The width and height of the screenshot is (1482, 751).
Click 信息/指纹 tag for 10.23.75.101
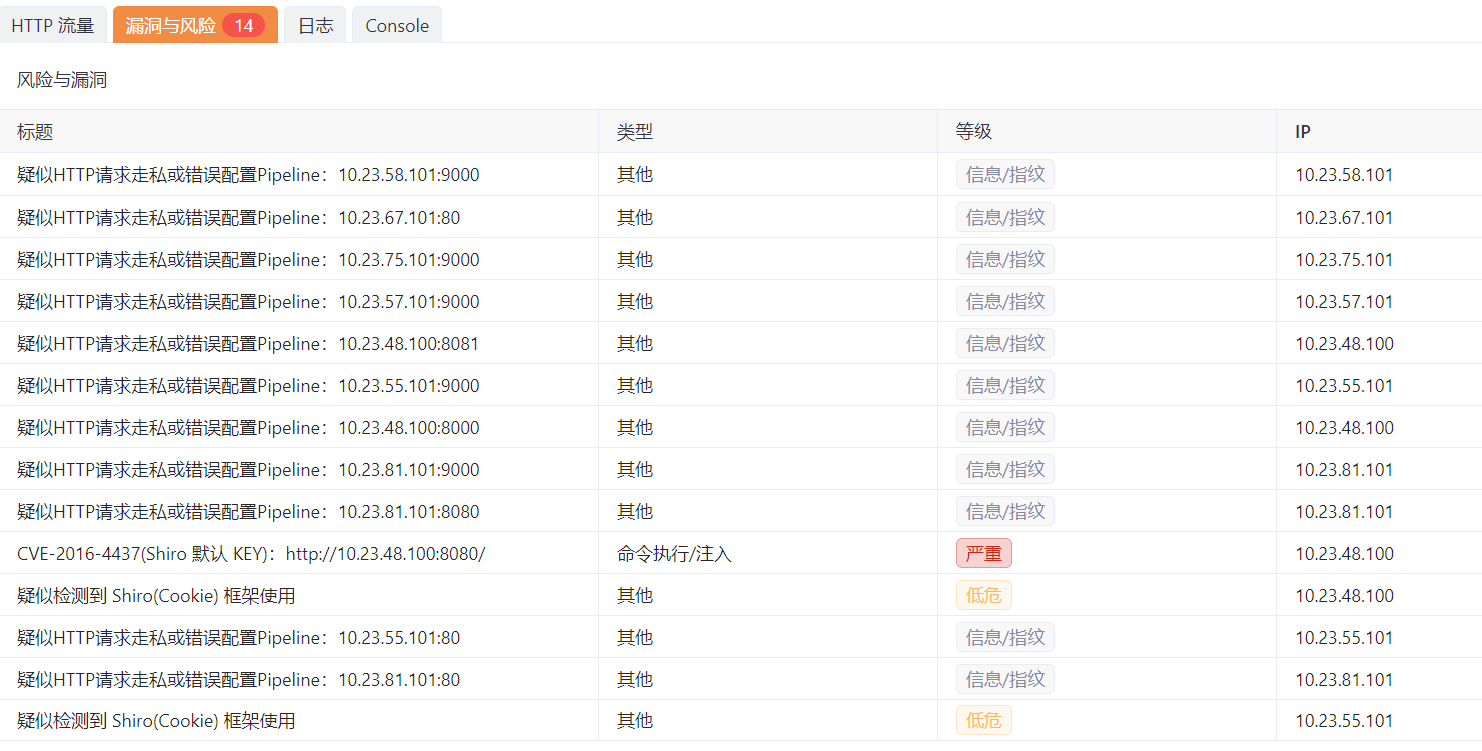(x=1005, y=259)
